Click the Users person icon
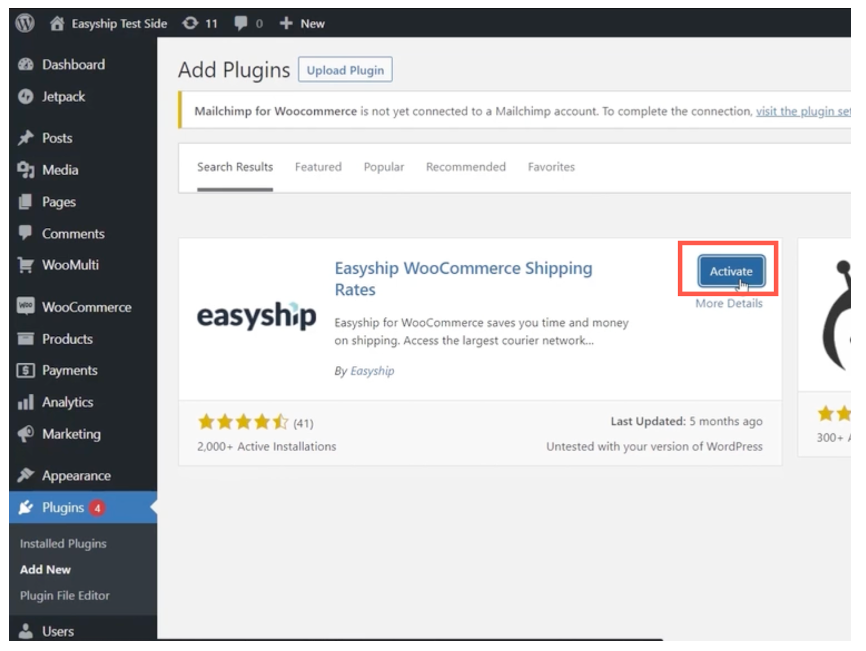 [x=25, y=631]
